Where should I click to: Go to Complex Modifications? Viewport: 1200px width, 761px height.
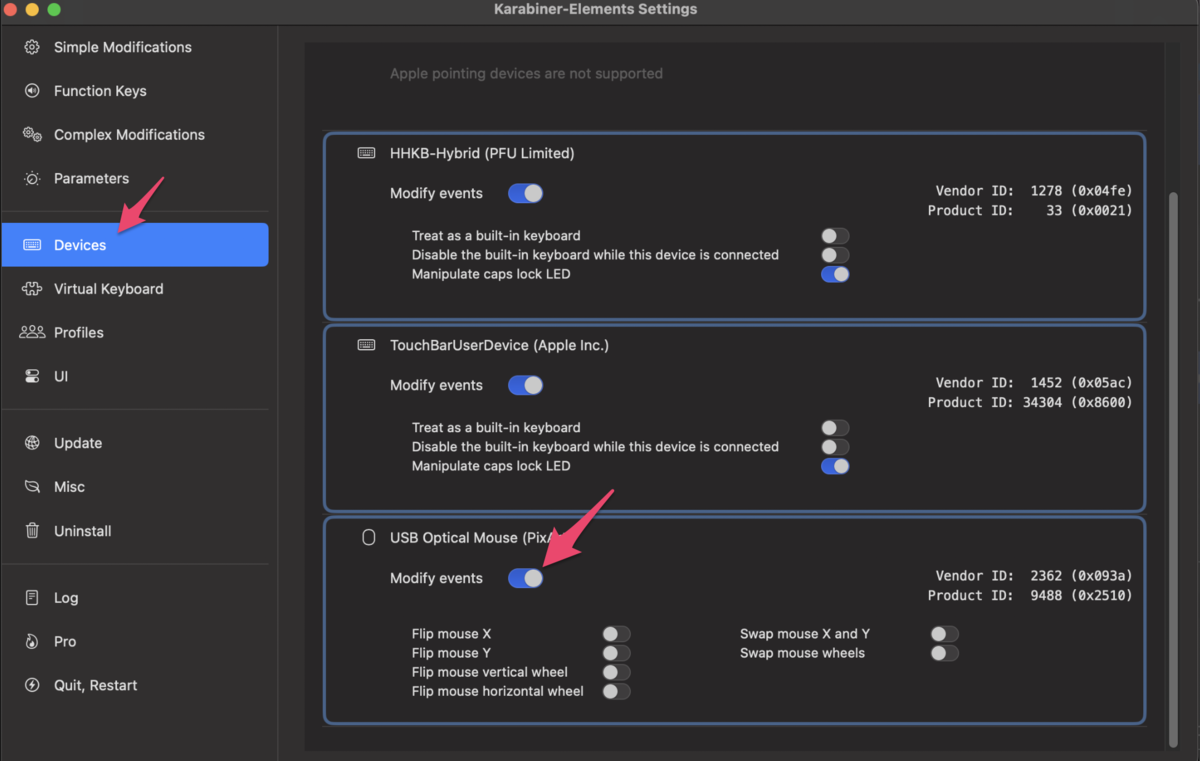point(135,135)
